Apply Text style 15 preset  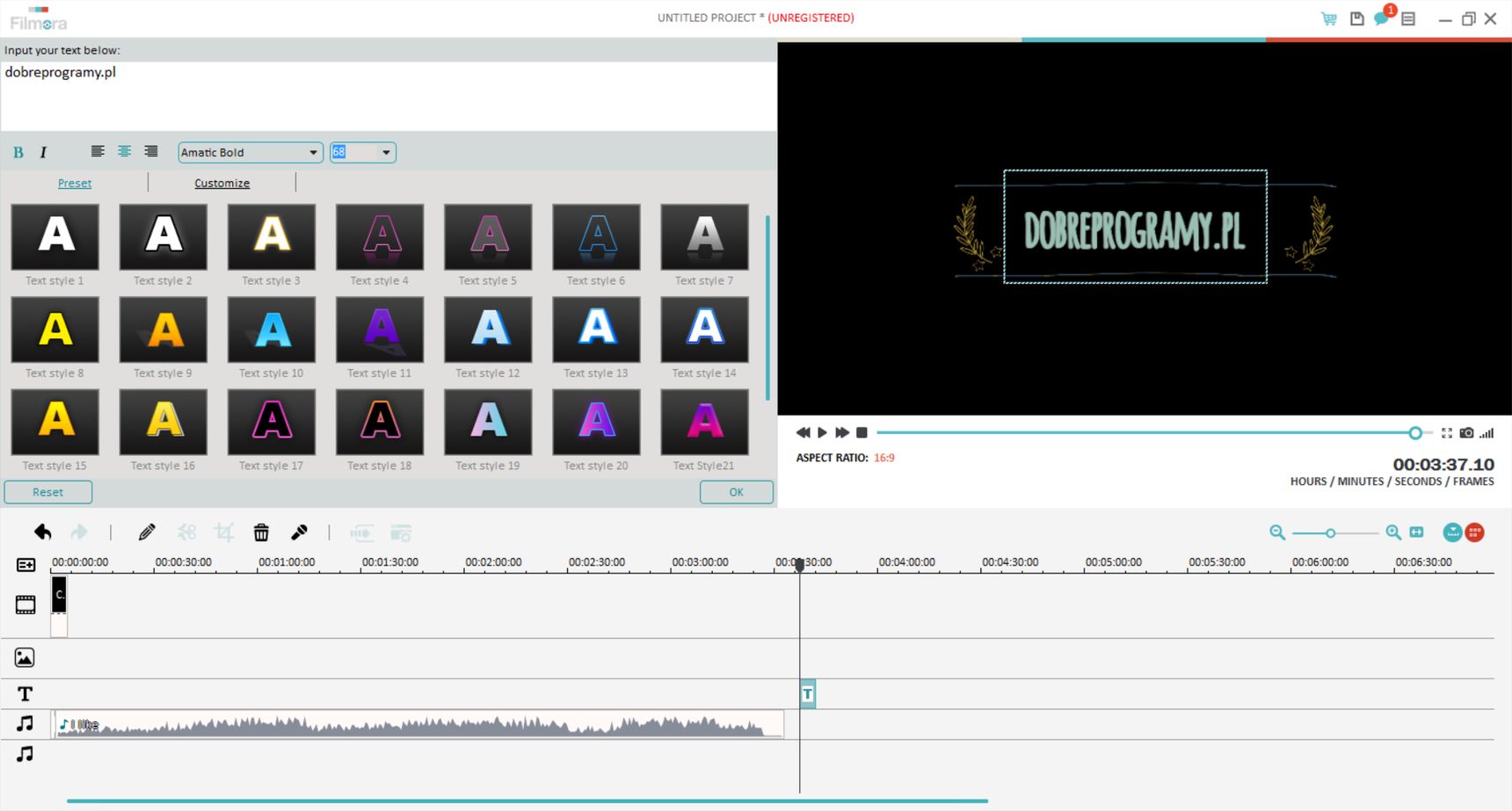tap(55, 422)
